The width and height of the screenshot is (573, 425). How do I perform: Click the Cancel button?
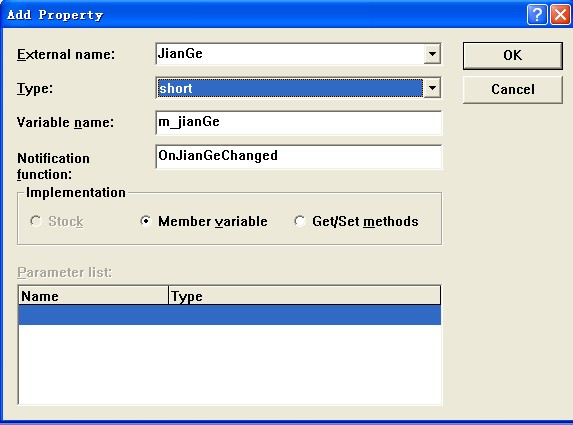coord(512,90)
